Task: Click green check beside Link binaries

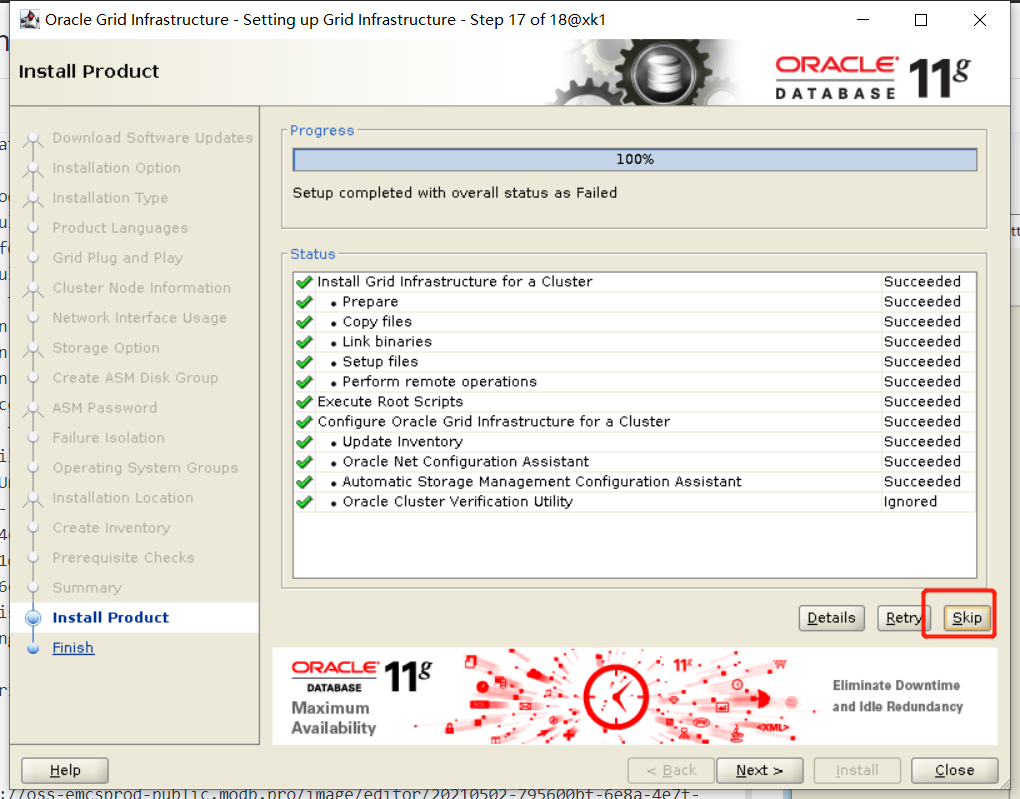Action: 304,342
